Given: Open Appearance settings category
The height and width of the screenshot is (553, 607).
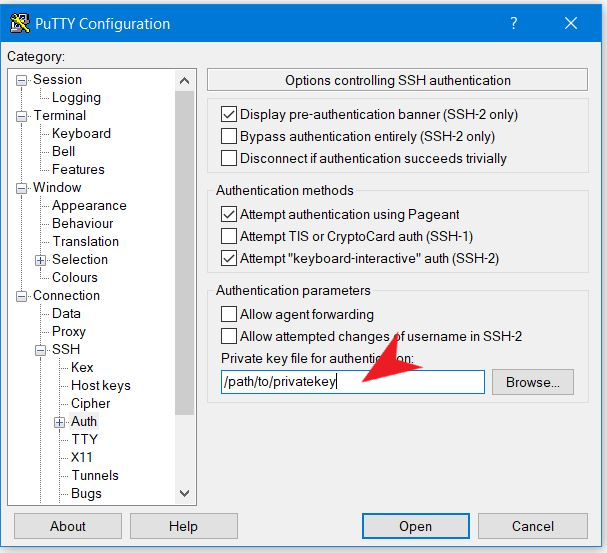Looking at the screenshot, I should (89, 205).
